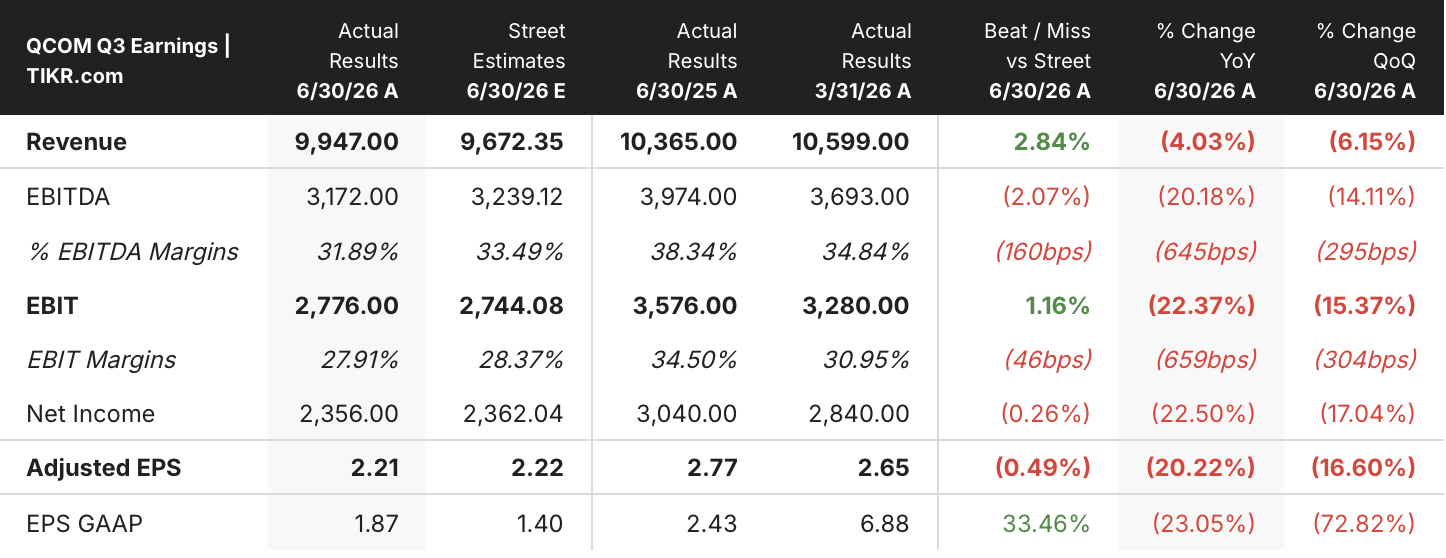The image size is (1446, 558).
Task: Select the EPS GAAP beat value 33.46%
Action: click(1047, 523)
